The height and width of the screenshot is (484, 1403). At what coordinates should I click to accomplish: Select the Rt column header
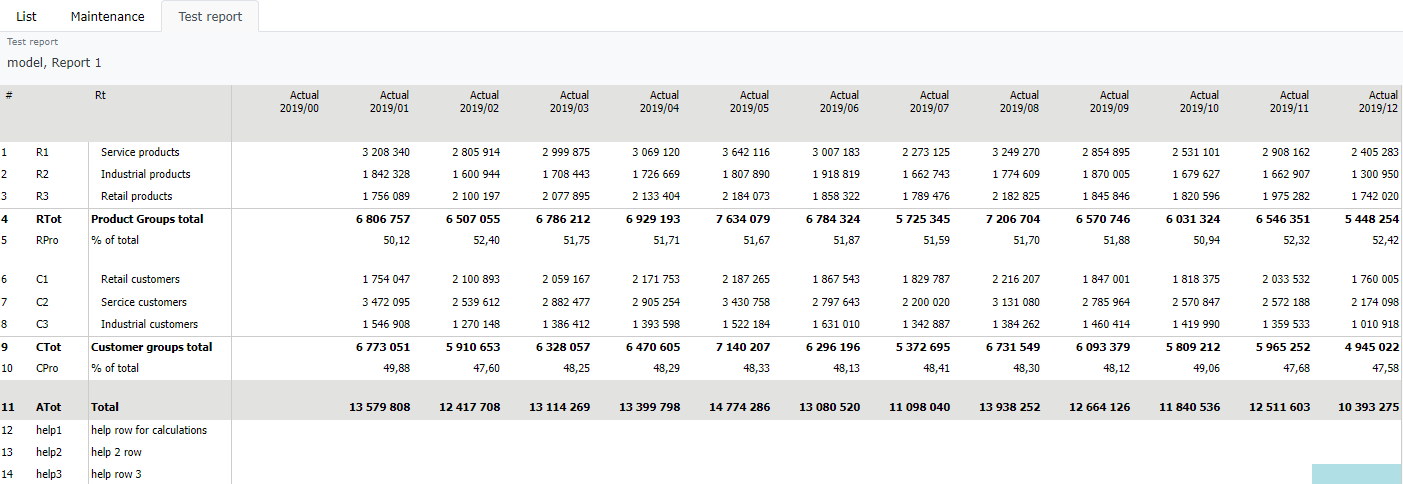pos(100,95)
